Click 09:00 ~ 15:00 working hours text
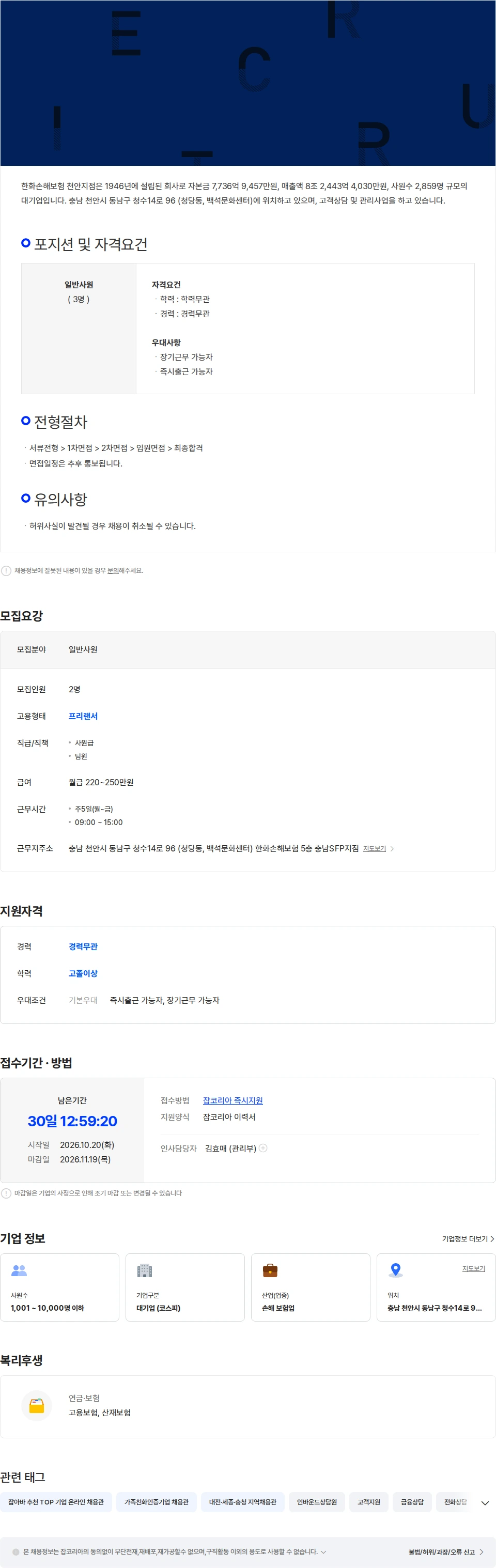496x1568 pixels. tap(99, 822)
